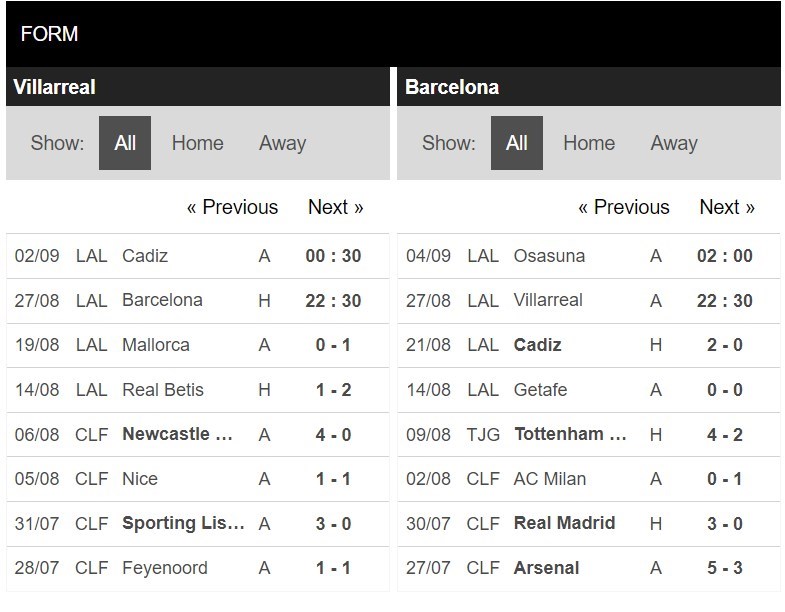This screenshot has height=612, width=785.
Task: Open Villarreal match against Cadiz
Action: point(145,256)
